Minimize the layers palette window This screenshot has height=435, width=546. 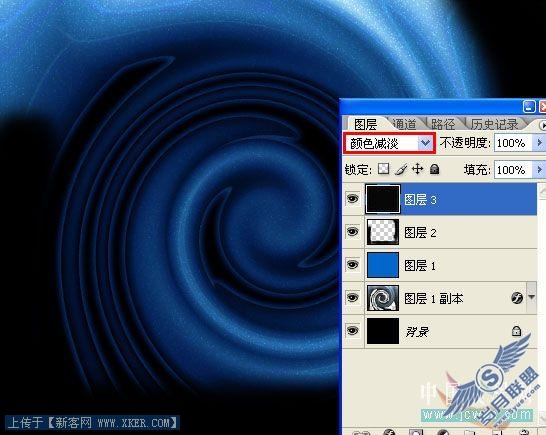click(x=529, y=107)
